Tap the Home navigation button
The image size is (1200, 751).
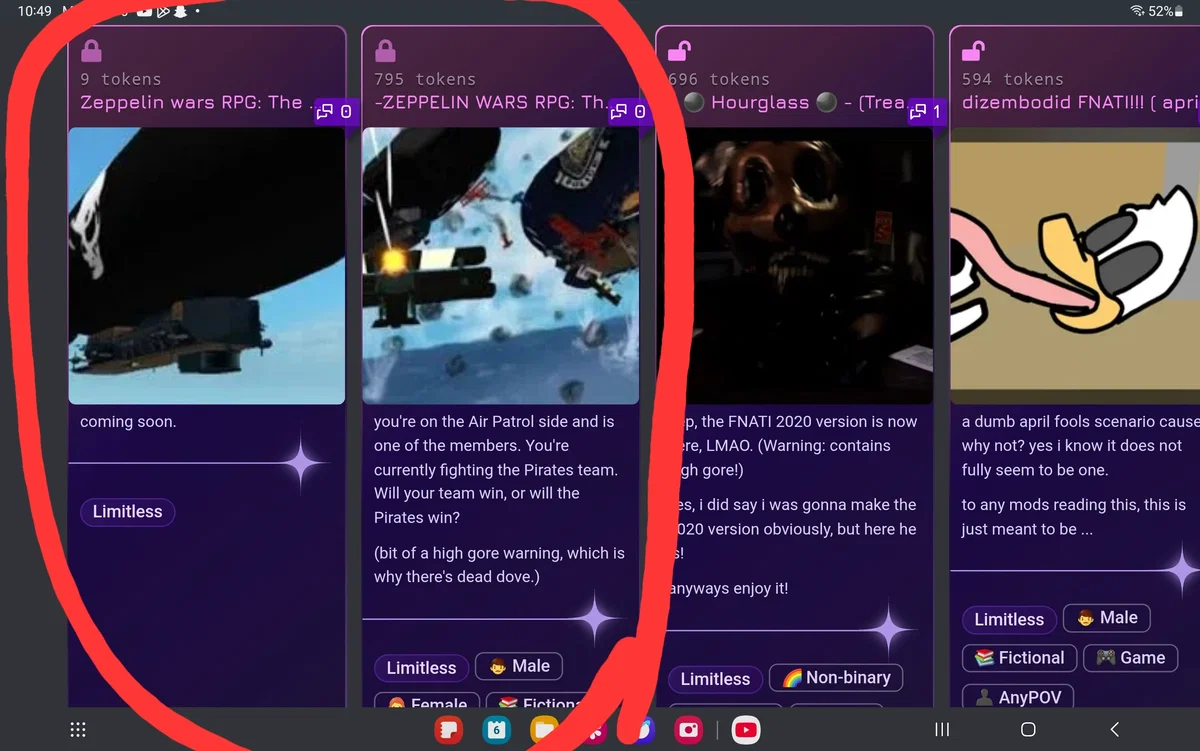pyautogui.click(x=1028, y=730)
